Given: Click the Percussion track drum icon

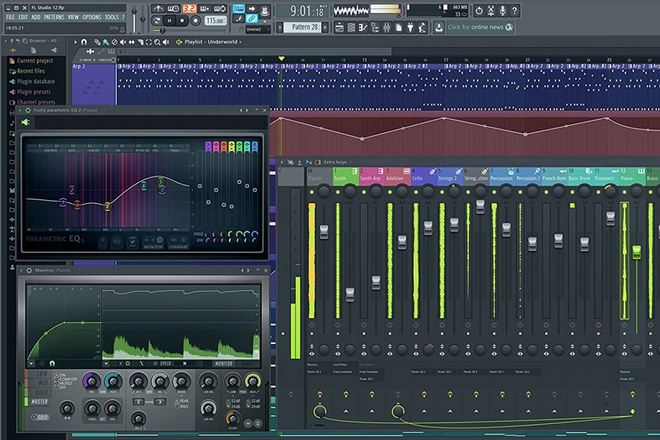Looking at the screenshot, I should [x=511, y=171].
